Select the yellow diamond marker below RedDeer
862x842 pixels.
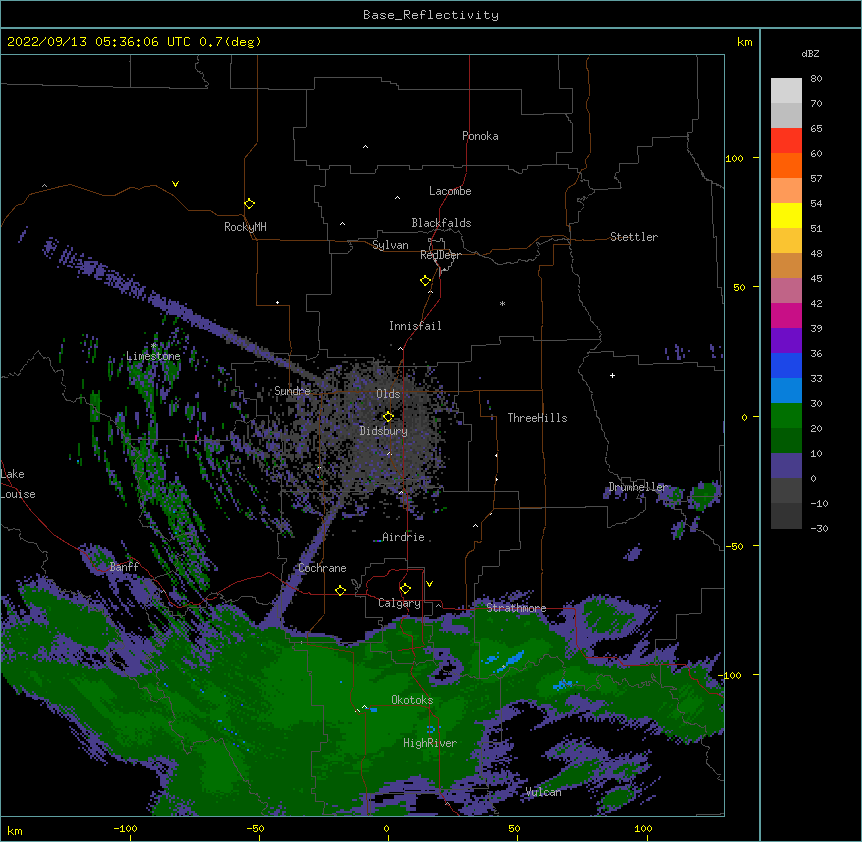426,281
